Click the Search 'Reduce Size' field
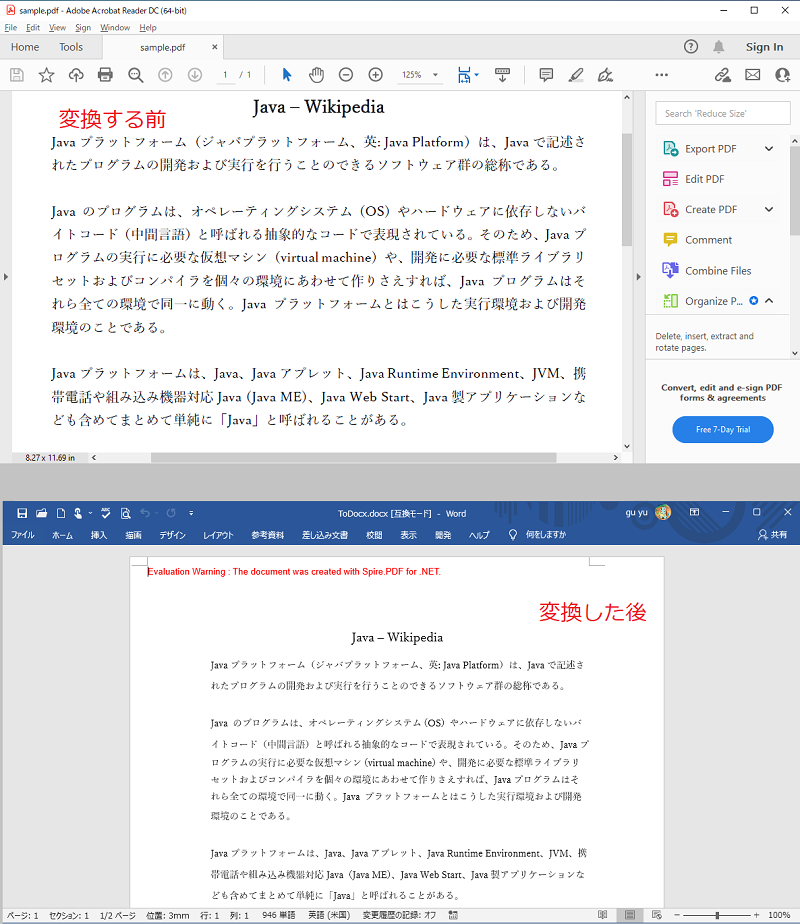The height and width of the screenshot is (924, 800). 723,113
